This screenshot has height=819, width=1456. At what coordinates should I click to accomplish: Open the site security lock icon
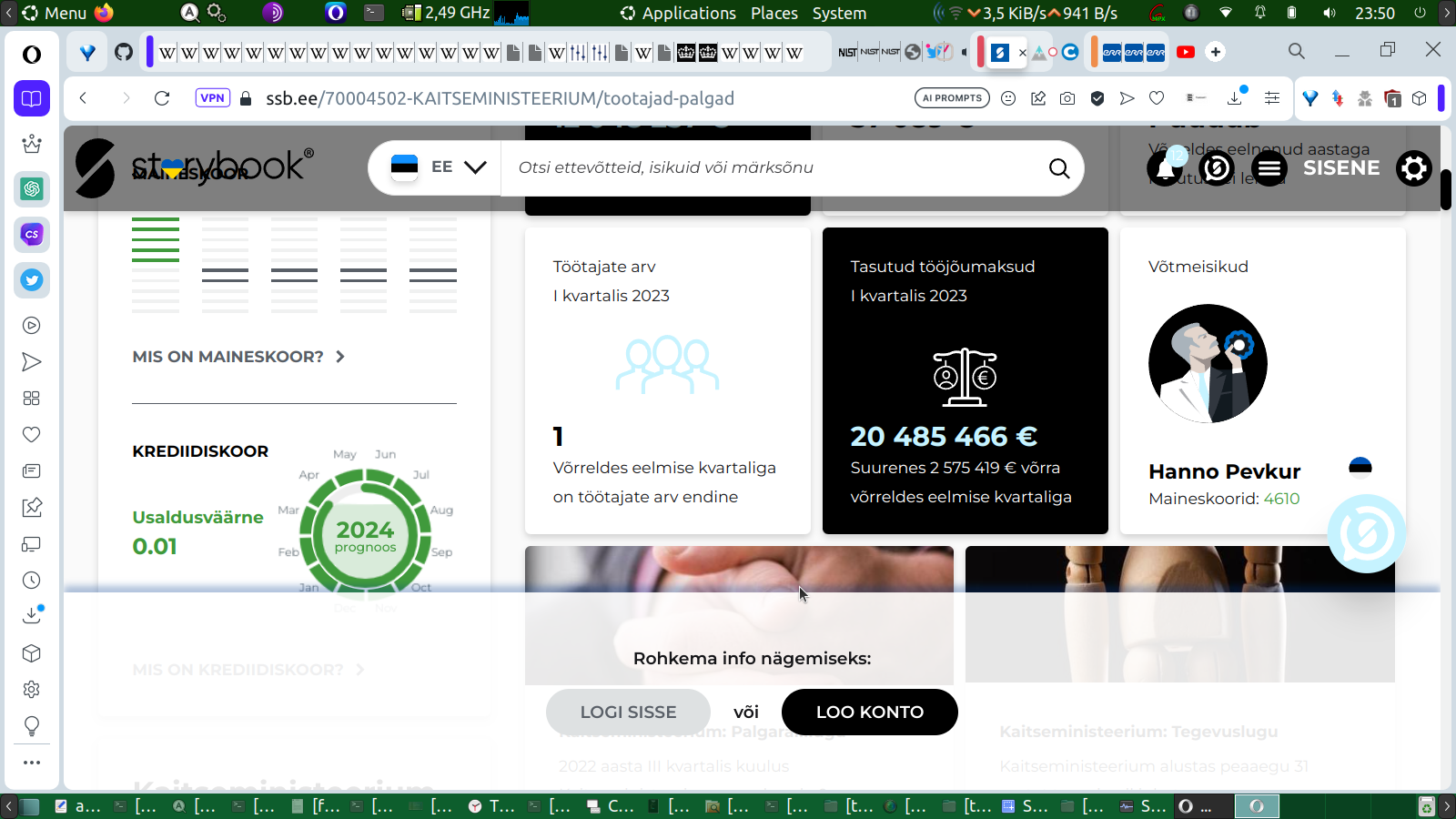245,98
